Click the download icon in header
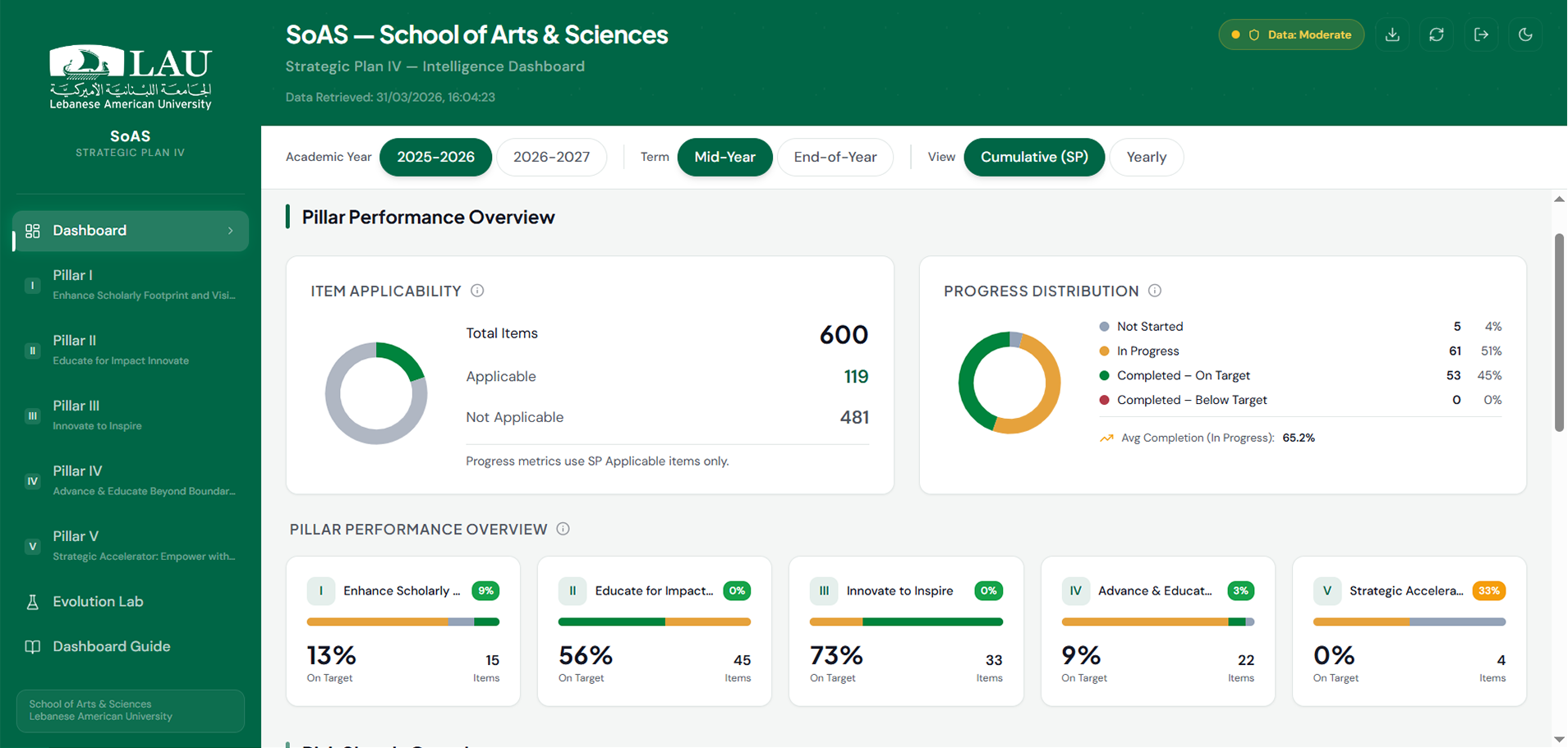Viewport: 1568px width, 748px height. (1392, 34)
